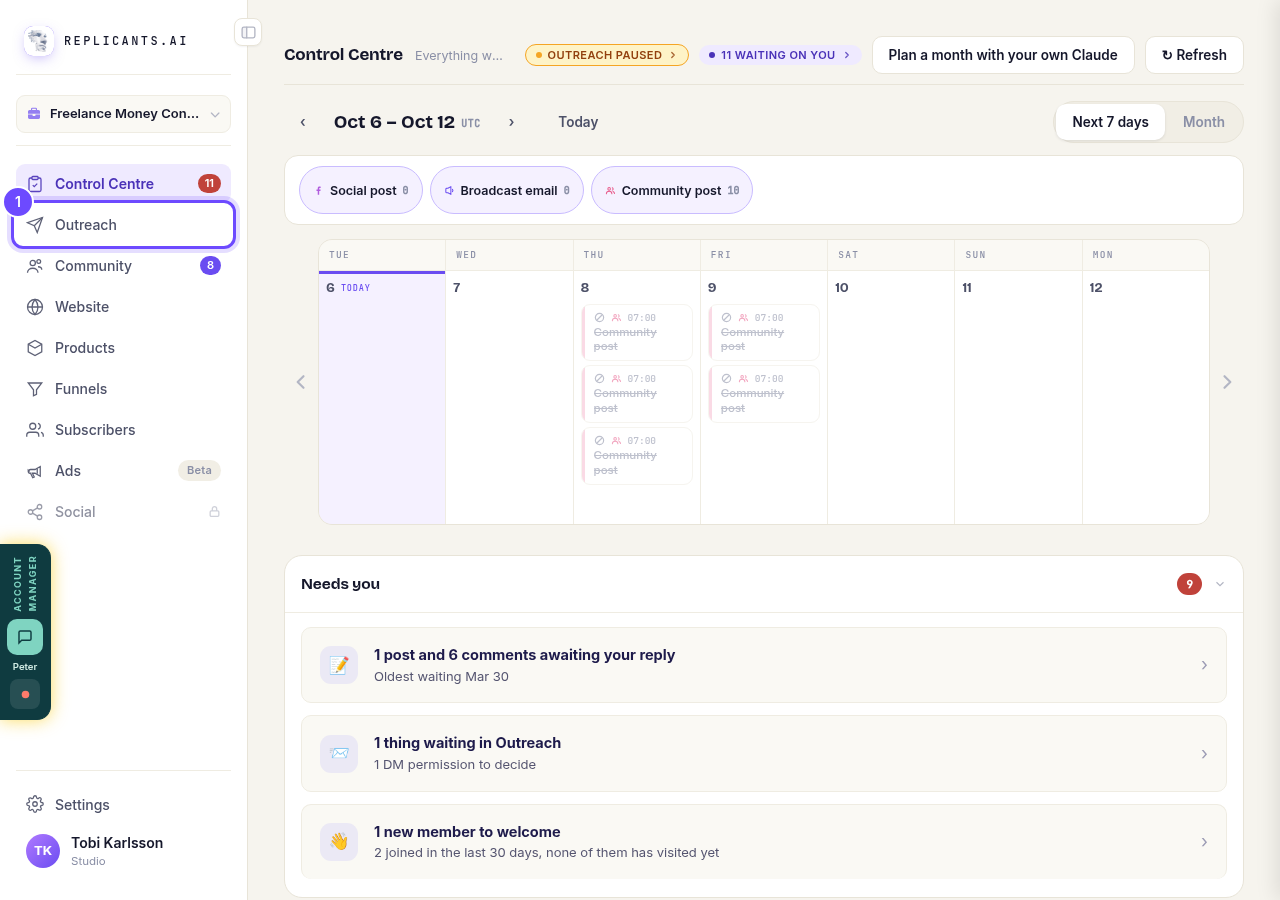Open first Community post on Friday 9

coord(764,332)
